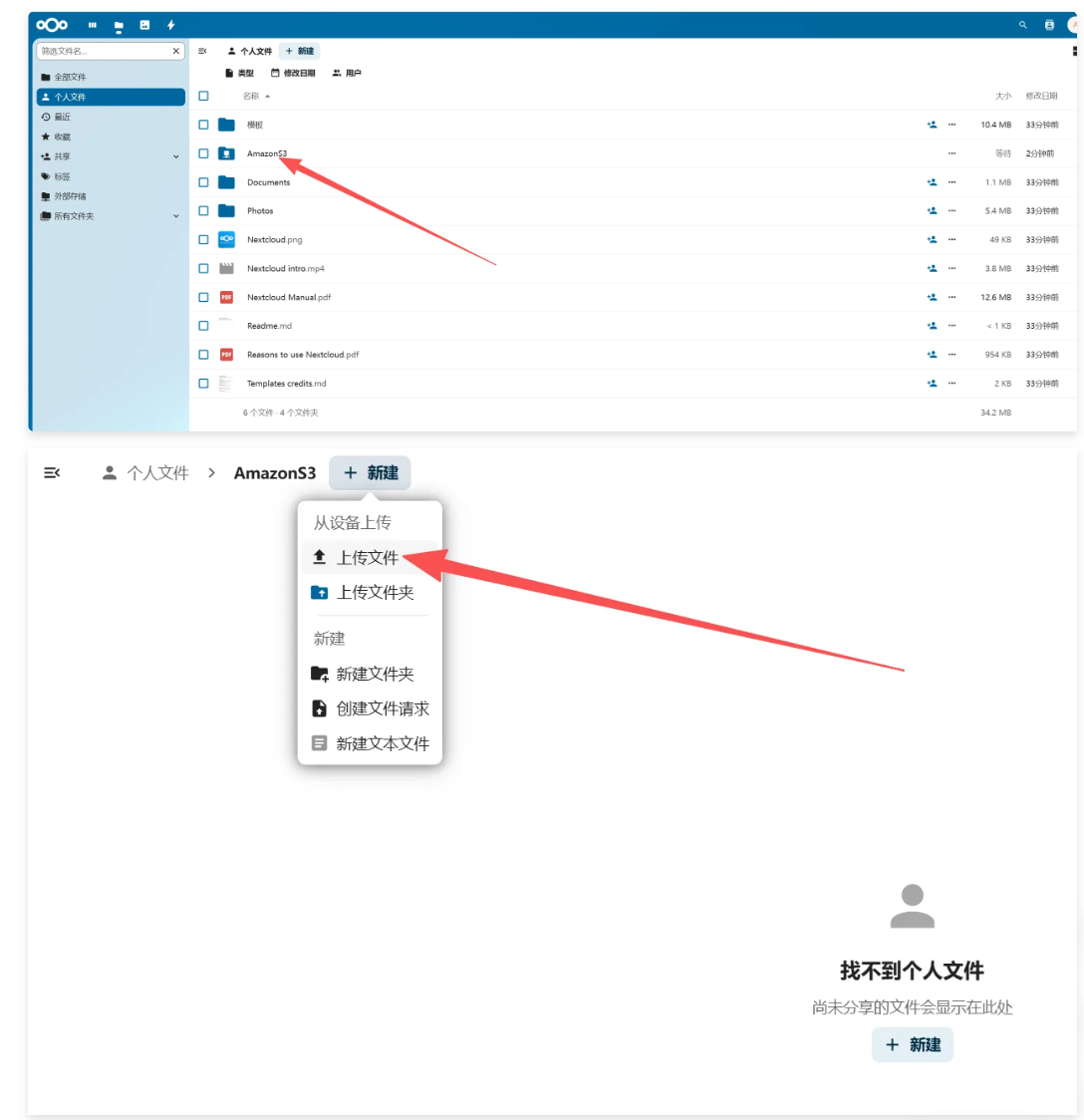
Task: Toggle the select-all checkbox in header row
Action: (203, 96)
